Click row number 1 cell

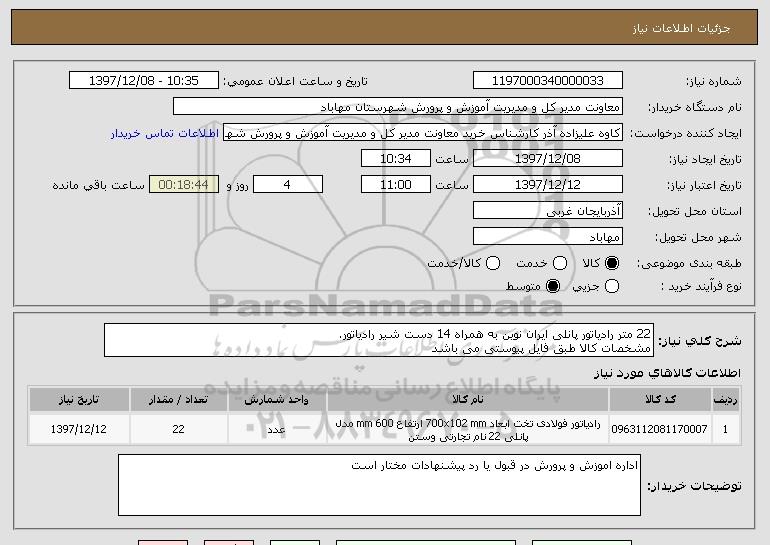(725, 429)
